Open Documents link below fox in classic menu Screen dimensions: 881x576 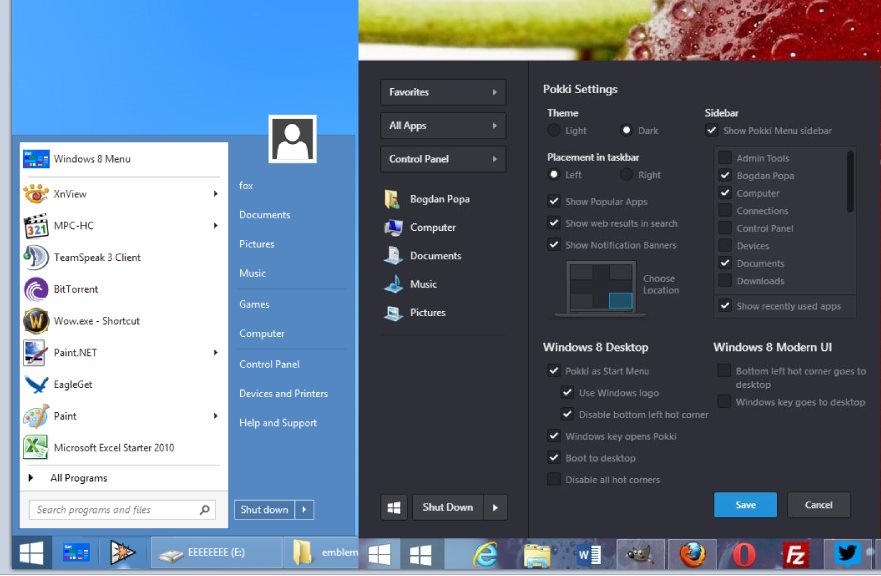click(x=265, y=215)
